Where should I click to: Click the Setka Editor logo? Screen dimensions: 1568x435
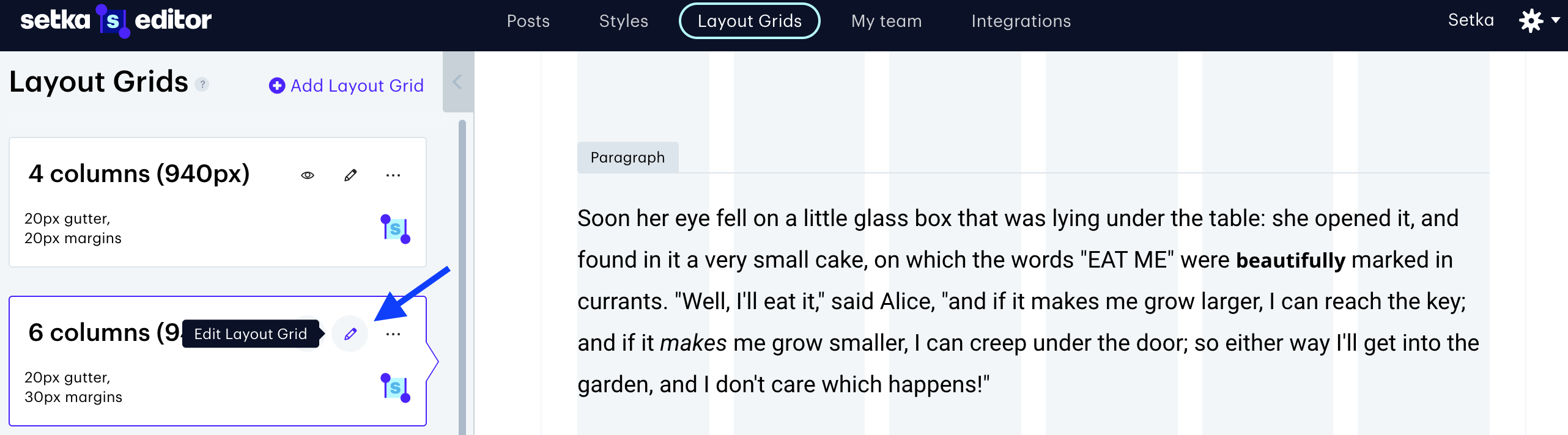[x=116, y=21]
